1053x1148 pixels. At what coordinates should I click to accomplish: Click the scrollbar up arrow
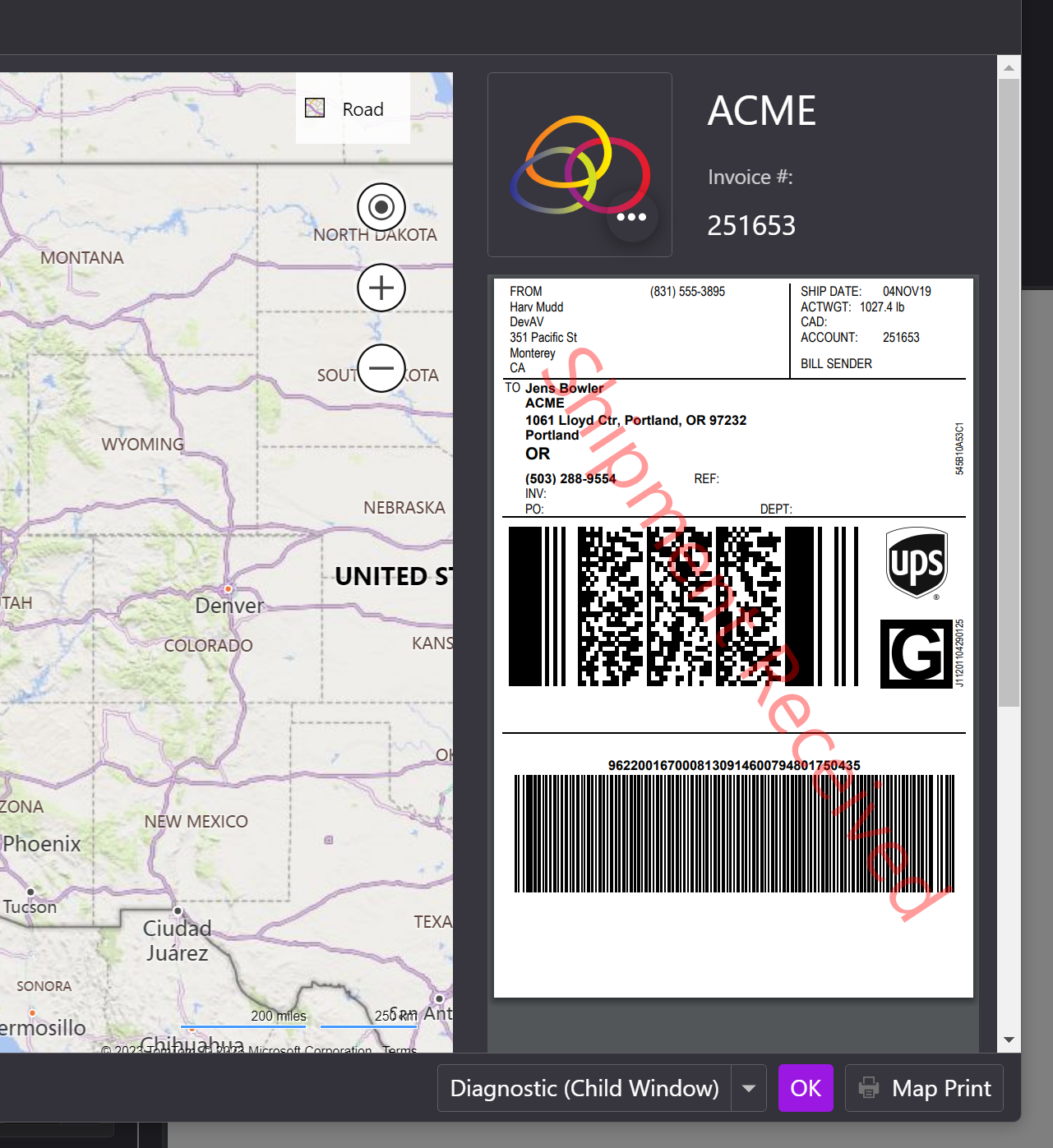[1009, 67]
